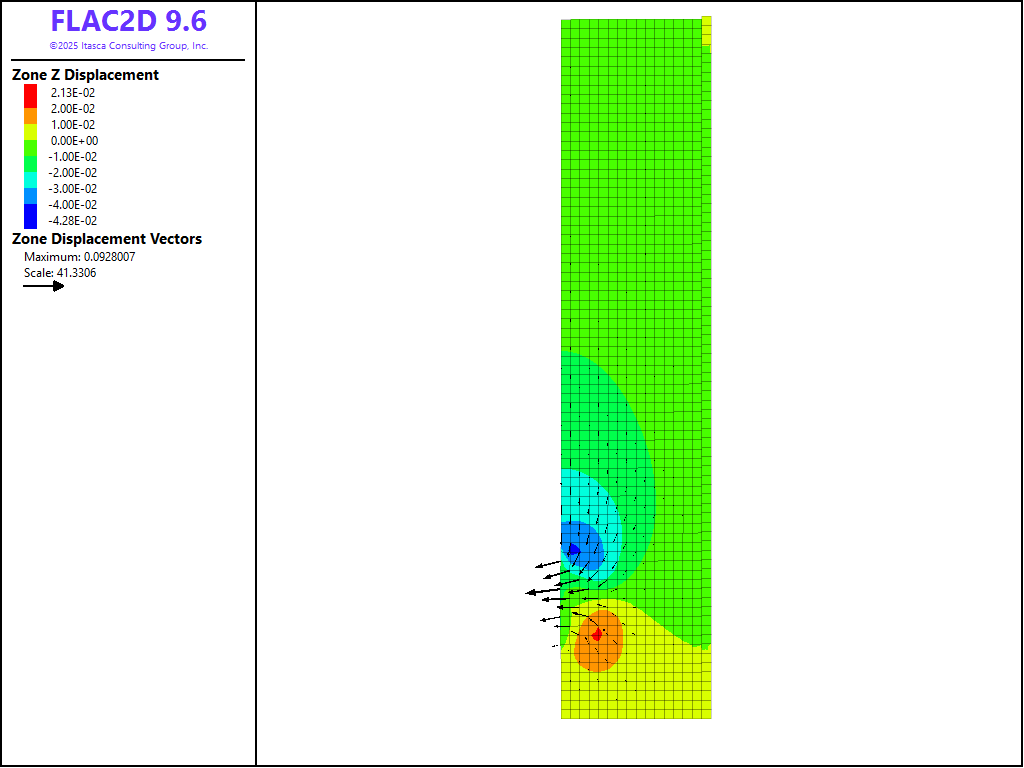1024x768 pixels.
Task: Select the Zone Displacement Vectors legend heading
Action: tap(107, 239)
